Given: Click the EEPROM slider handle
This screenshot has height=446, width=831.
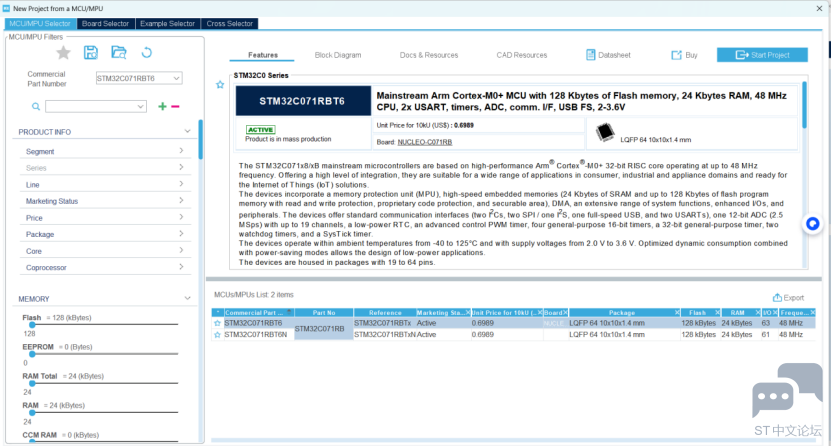Looking at the screenshot, I should pyautogui.click(x=32, y=354).
